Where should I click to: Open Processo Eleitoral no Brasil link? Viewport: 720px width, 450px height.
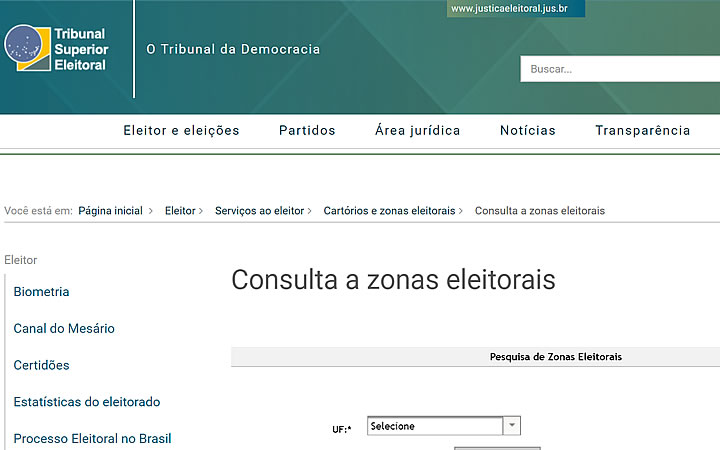[92, 439]
